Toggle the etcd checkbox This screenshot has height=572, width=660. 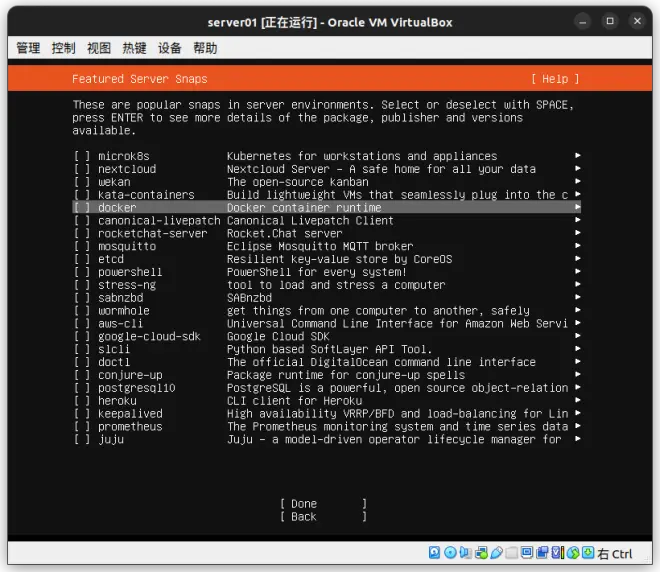tap(82, 259)
